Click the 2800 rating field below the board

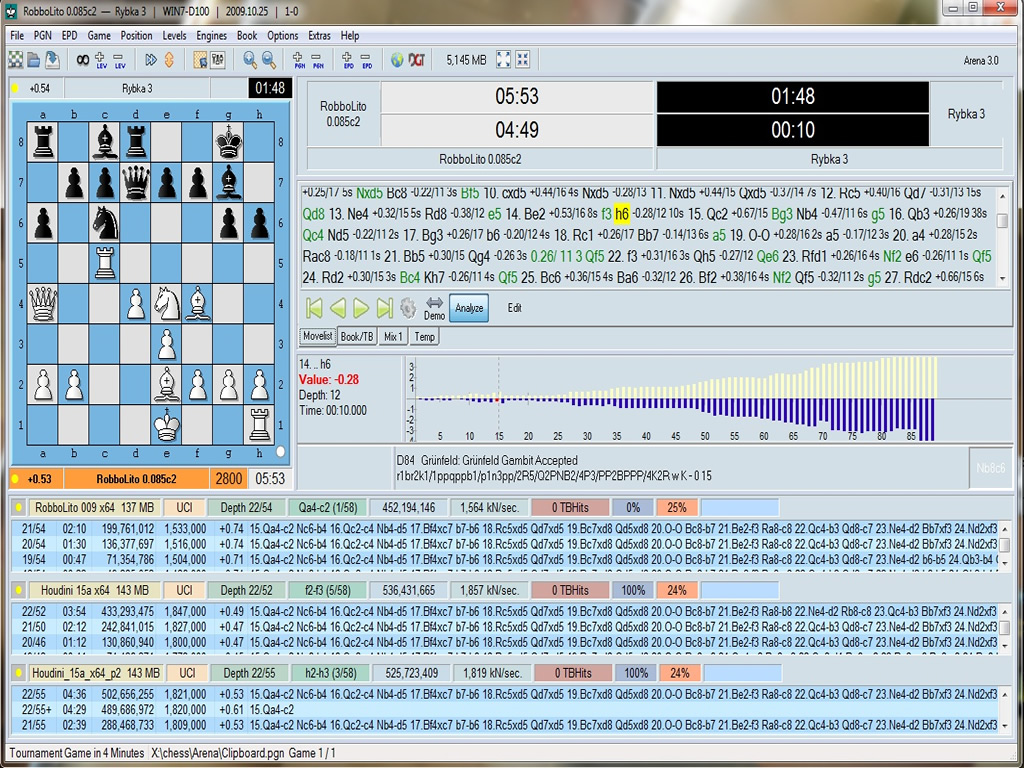(229, 479)
